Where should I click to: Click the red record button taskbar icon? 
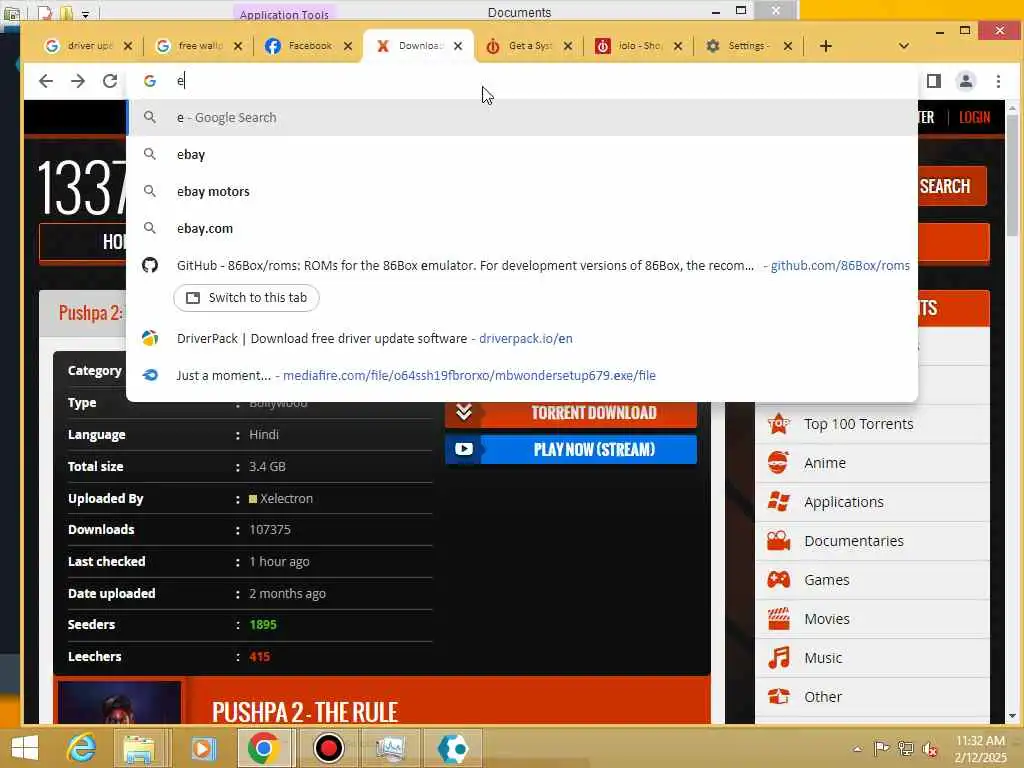[x=328, y=748]
